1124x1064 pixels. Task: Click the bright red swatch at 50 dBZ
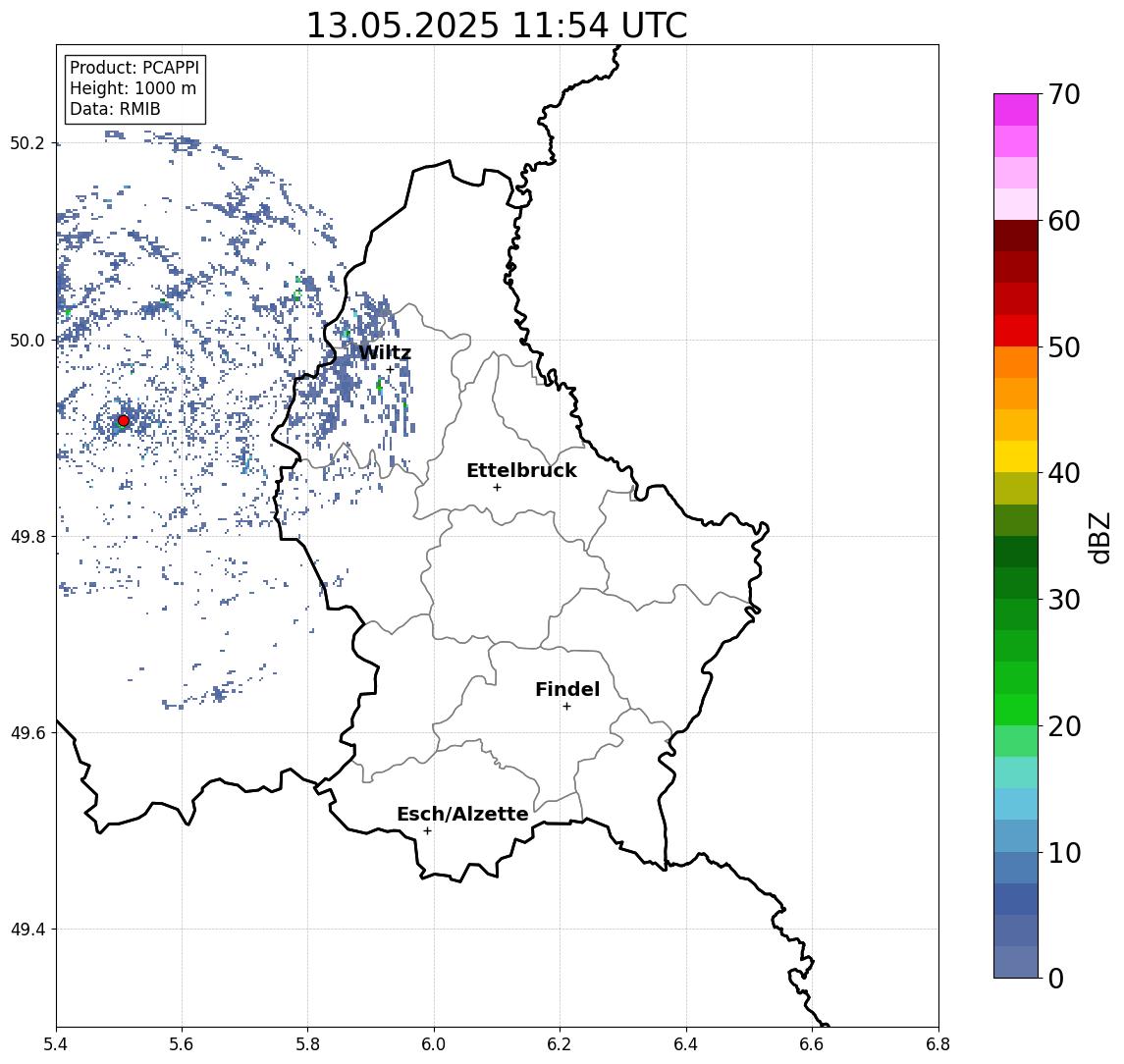(x=1016, y=331)
